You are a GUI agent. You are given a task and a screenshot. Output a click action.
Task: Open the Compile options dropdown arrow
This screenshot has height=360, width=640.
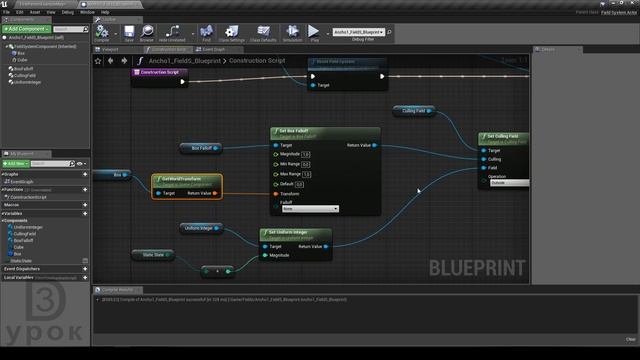(x=116, y=34)
